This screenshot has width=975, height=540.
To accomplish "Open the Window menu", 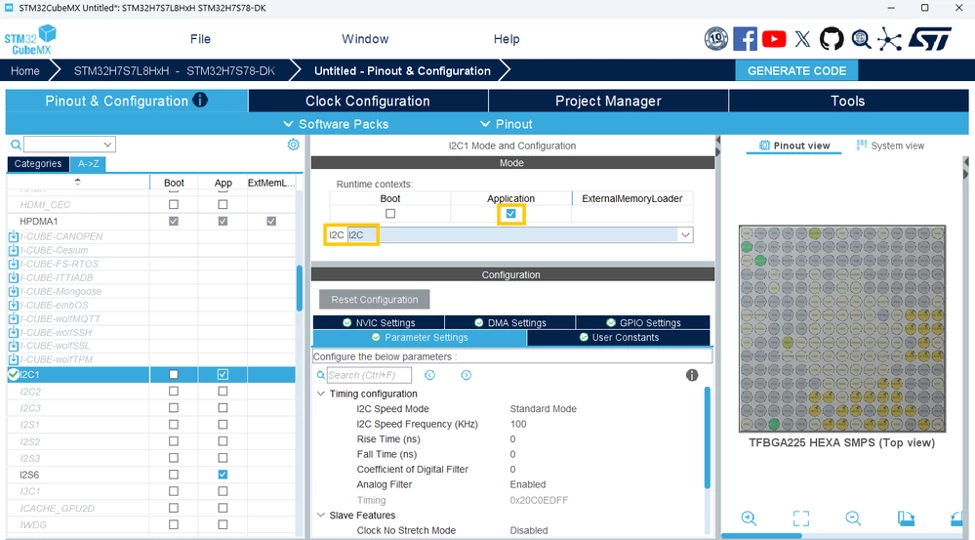I will pyautogui.click(x=365, y=39).
